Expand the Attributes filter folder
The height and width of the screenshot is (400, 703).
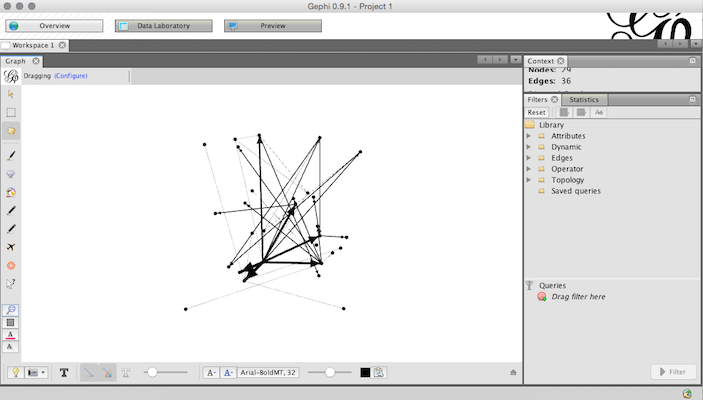(529, 136)
